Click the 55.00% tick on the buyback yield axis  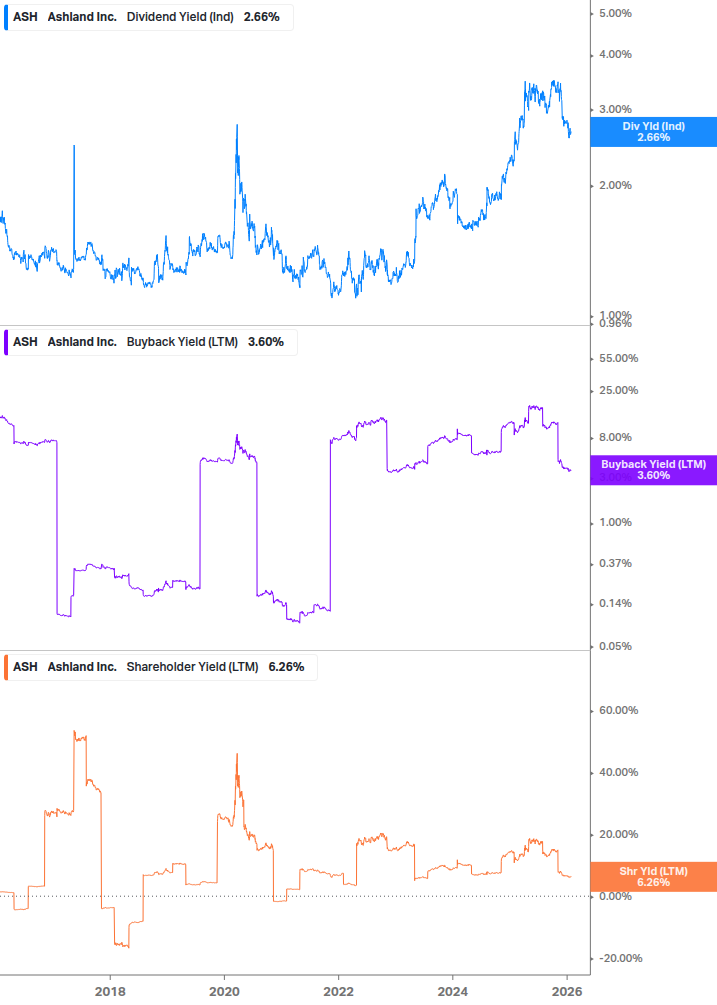click(x=618, y=358)
